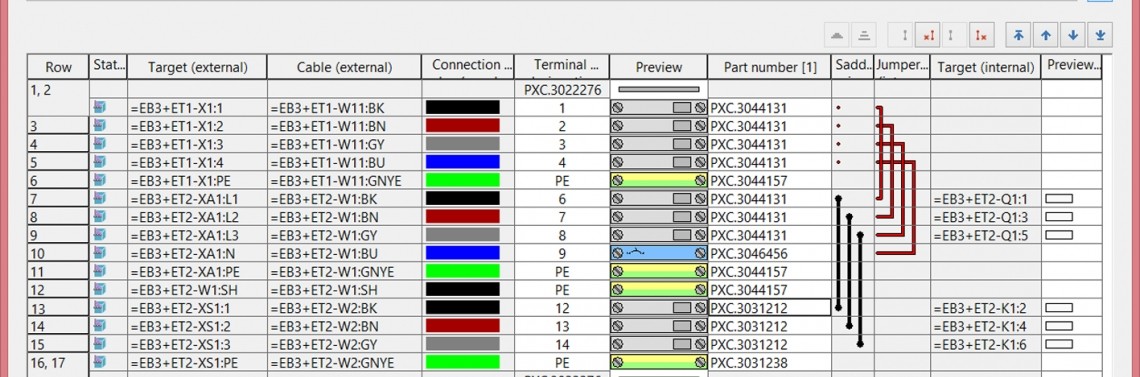Select cable cell =EB3+ET2-W1:BN
The width and height of the screenshot is (1140, 377).
(x=344, y=216)
